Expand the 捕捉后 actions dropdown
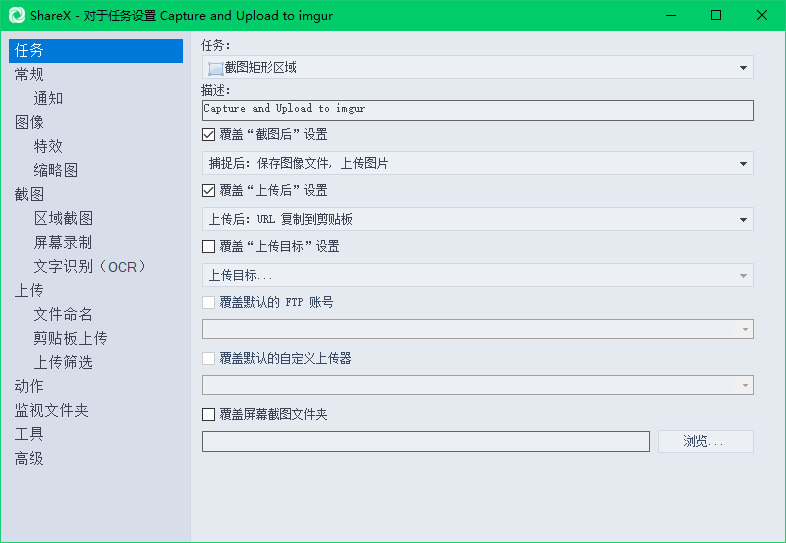Viewport: 786px width, 543px height. (477, 163)
